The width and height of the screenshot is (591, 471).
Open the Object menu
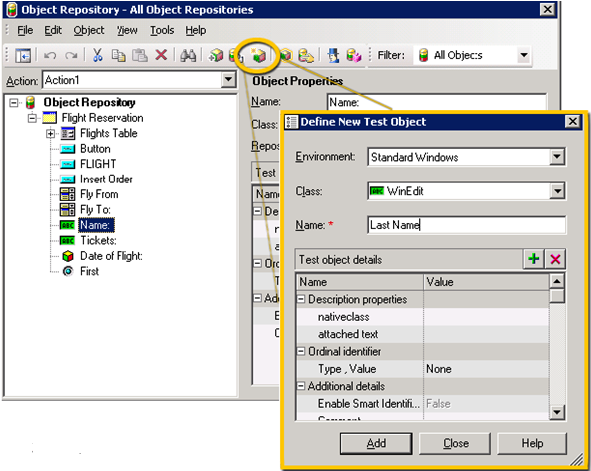coord(89,30)
